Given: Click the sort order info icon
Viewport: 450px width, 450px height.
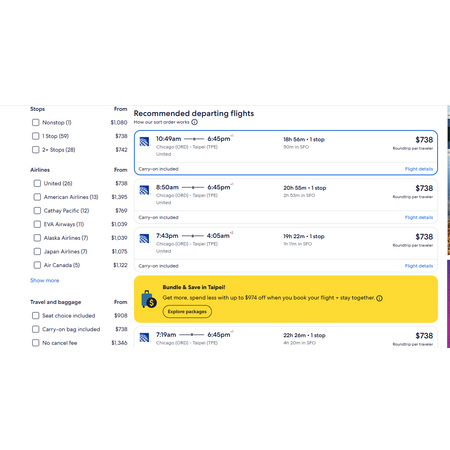Looking at the screenshot, I should [x=194, y=122].
